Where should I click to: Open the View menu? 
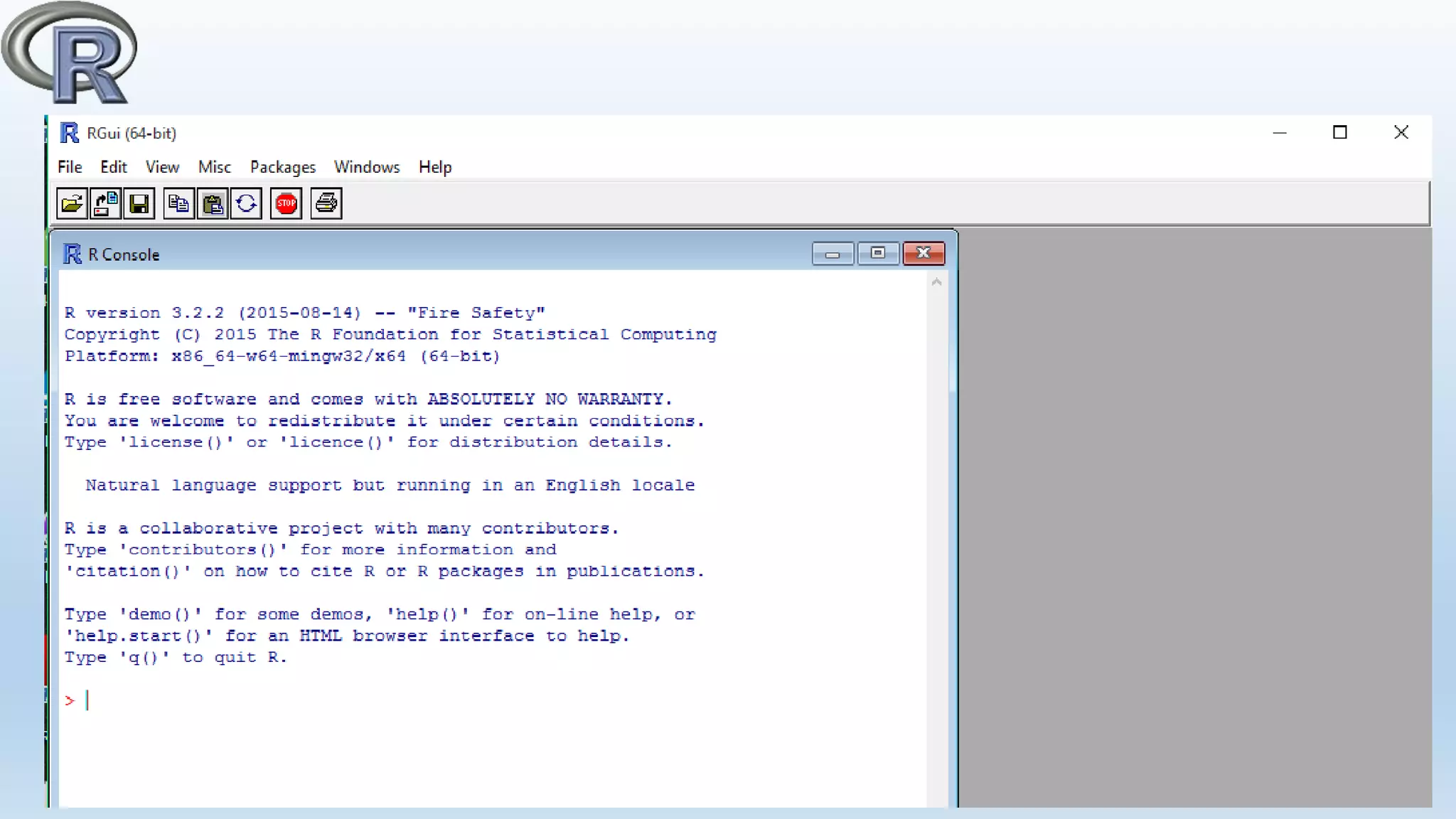(x=162, y=167)
